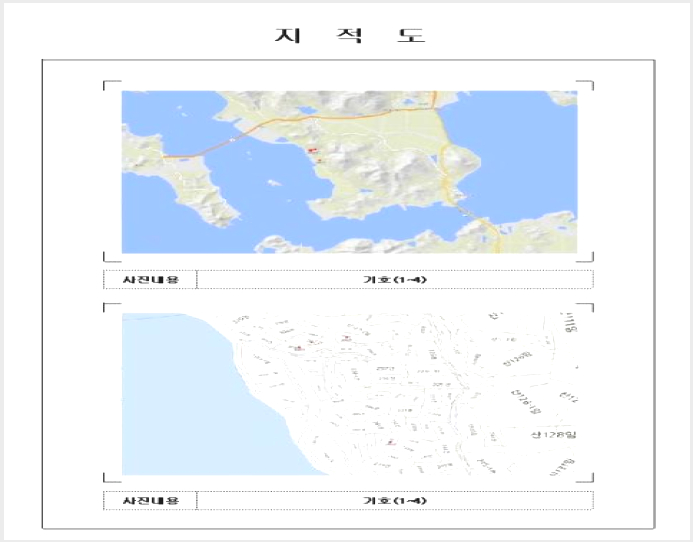Click 사진내용 label under the cadastral map
The height and width of the screenshot is (542, 693).
click(151, 500)
